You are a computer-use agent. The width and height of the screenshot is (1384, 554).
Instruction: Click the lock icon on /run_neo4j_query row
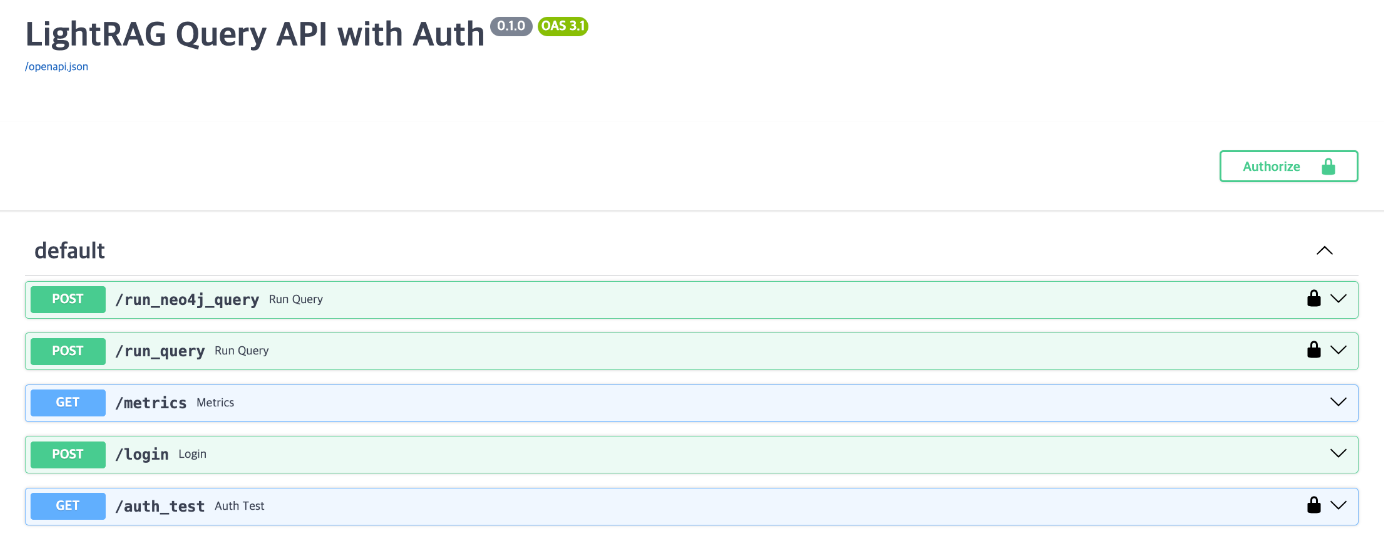point(1314,298)
